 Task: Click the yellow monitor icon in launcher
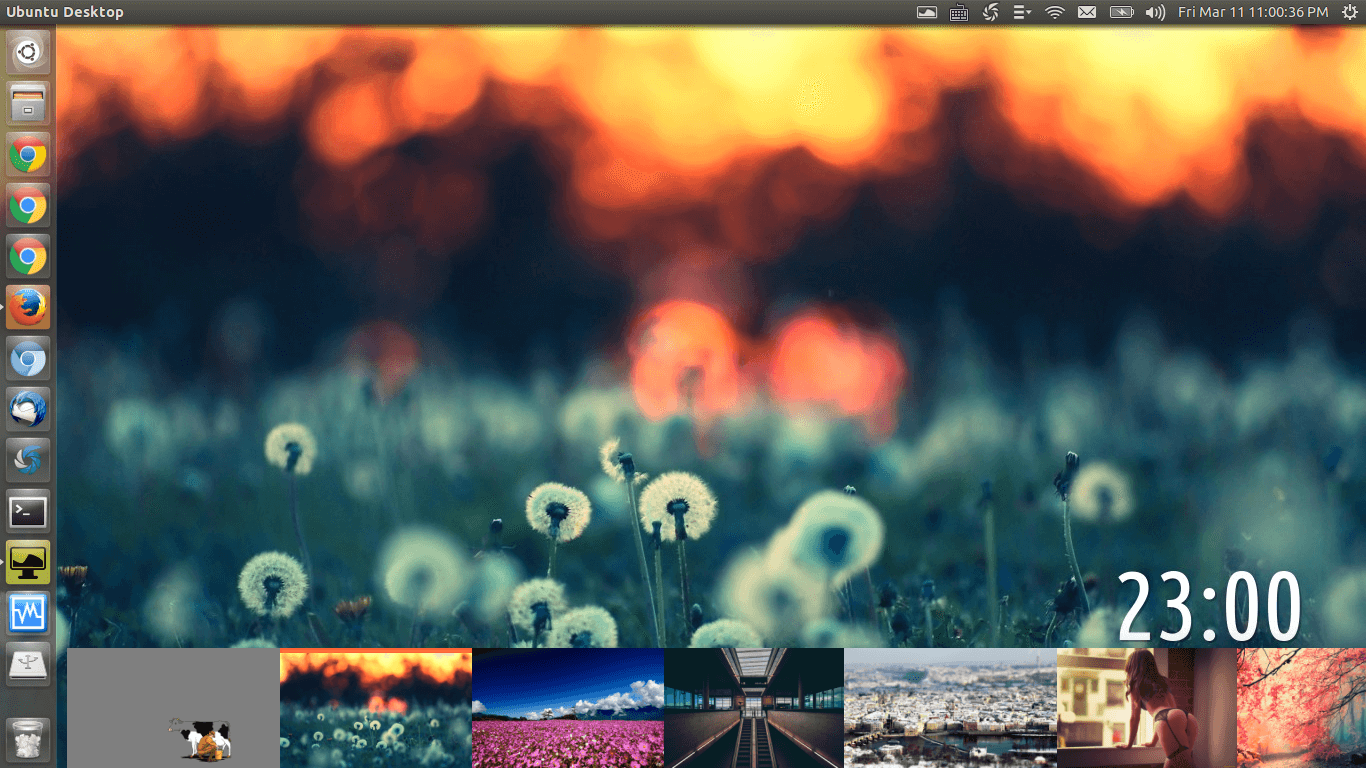(28, 562)
